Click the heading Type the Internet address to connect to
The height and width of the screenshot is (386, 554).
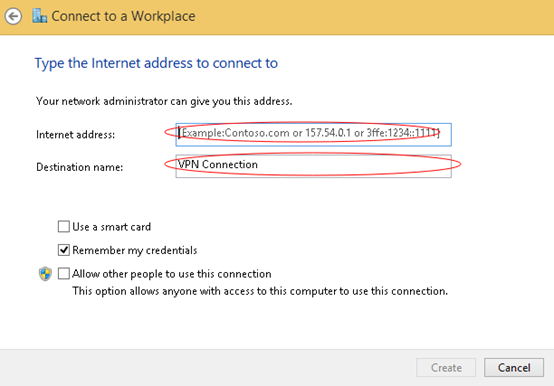[x=156, y=64]
